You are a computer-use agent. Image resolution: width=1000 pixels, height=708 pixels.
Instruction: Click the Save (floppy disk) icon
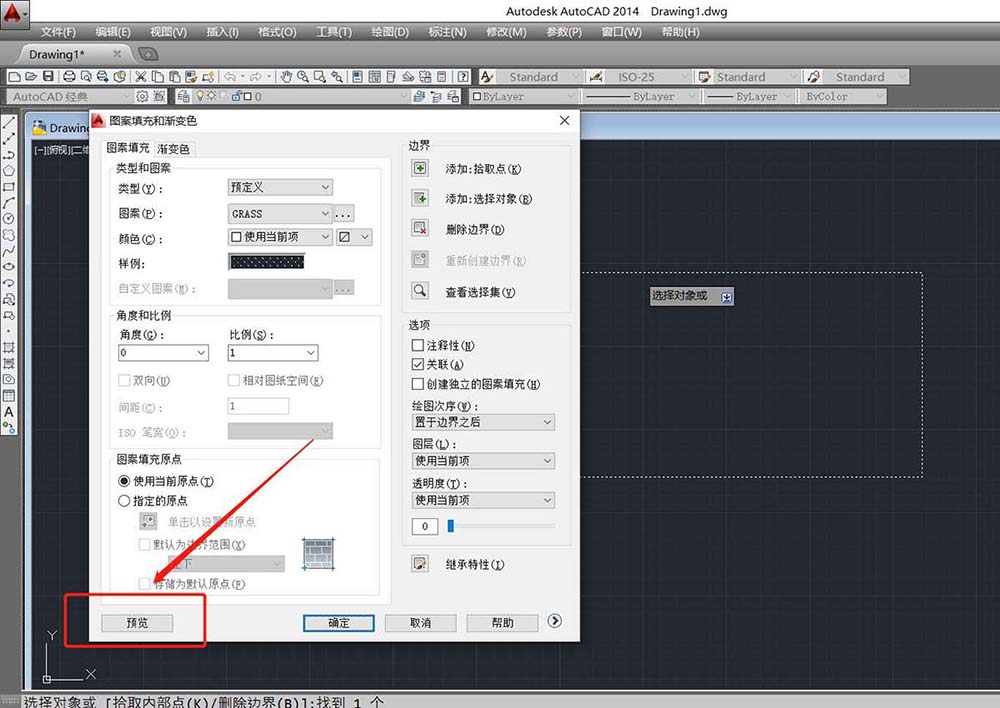point(48,77)
